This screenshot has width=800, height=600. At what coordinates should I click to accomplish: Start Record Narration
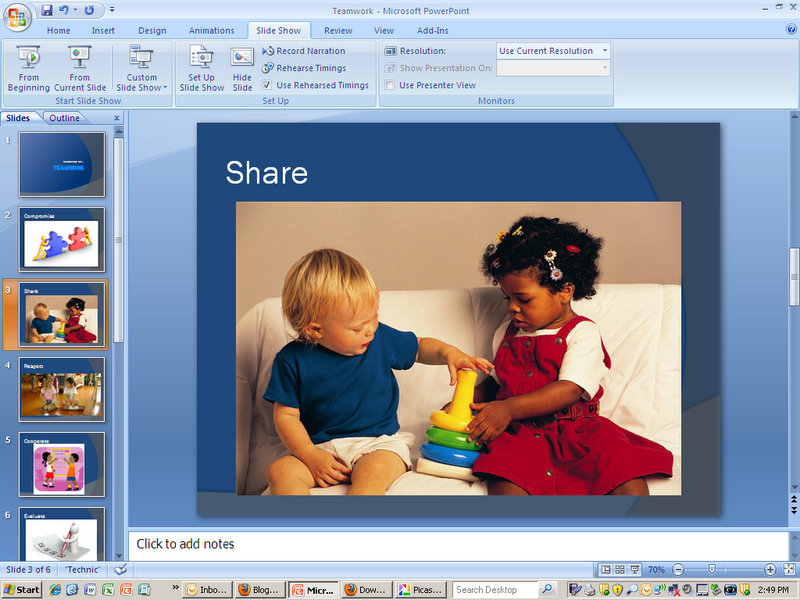(x=304, y=51)
